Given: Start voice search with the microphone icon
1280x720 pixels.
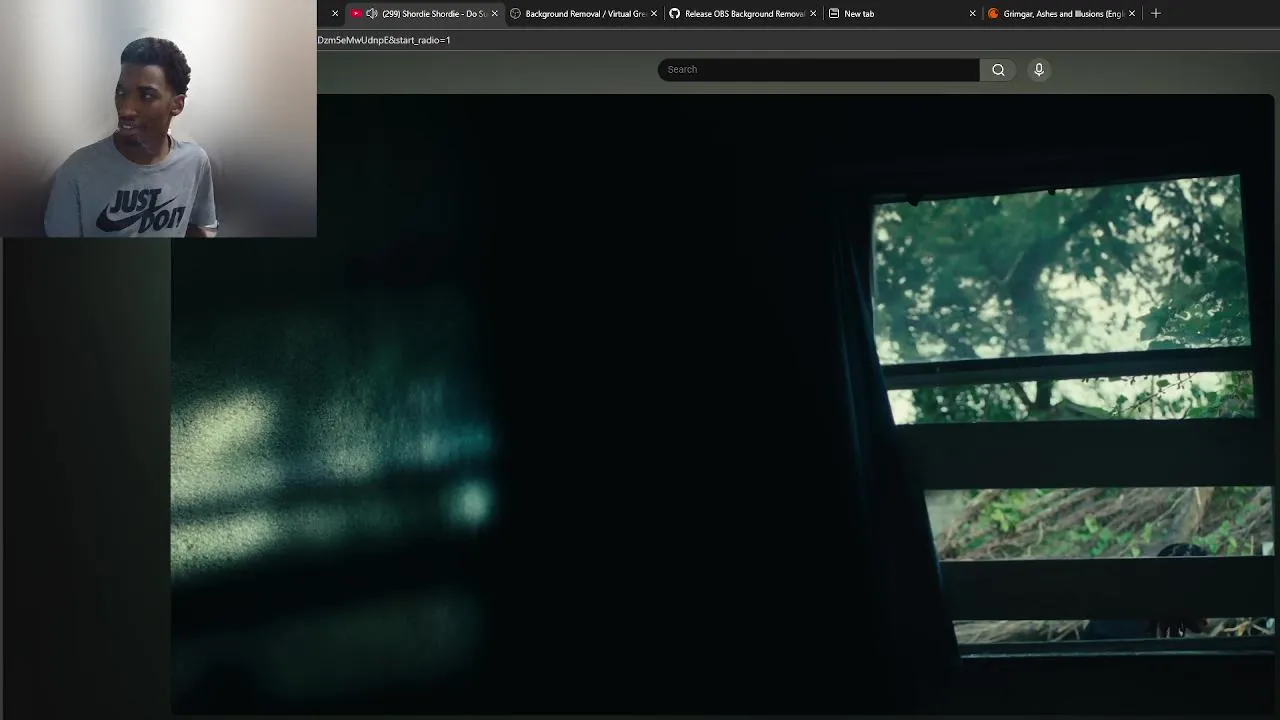Looking at the screenshot, I should [x=1039, y=69].
